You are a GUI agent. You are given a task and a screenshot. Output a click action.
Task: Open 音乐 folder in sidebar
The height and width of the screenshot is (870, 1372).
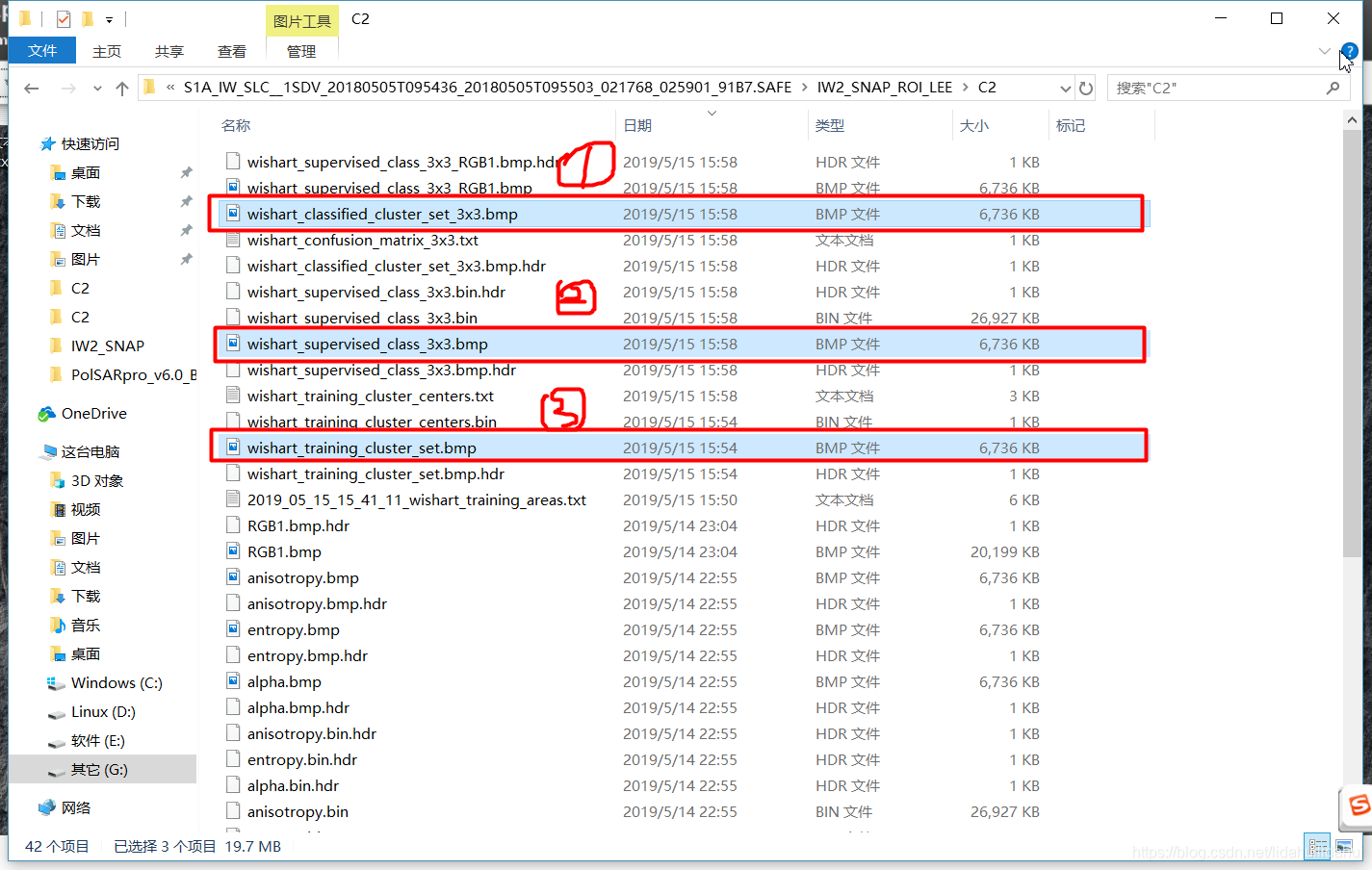86,625
